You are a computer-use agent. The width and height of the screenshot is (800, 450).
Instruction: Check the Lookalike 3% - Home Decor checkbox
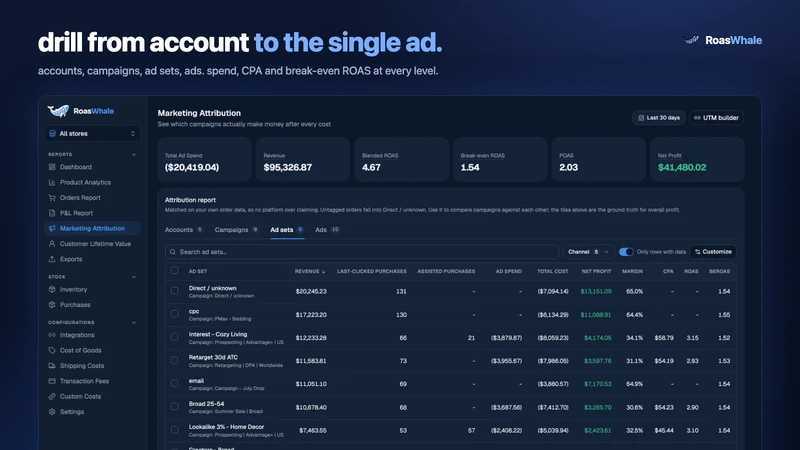click(174, 430)
